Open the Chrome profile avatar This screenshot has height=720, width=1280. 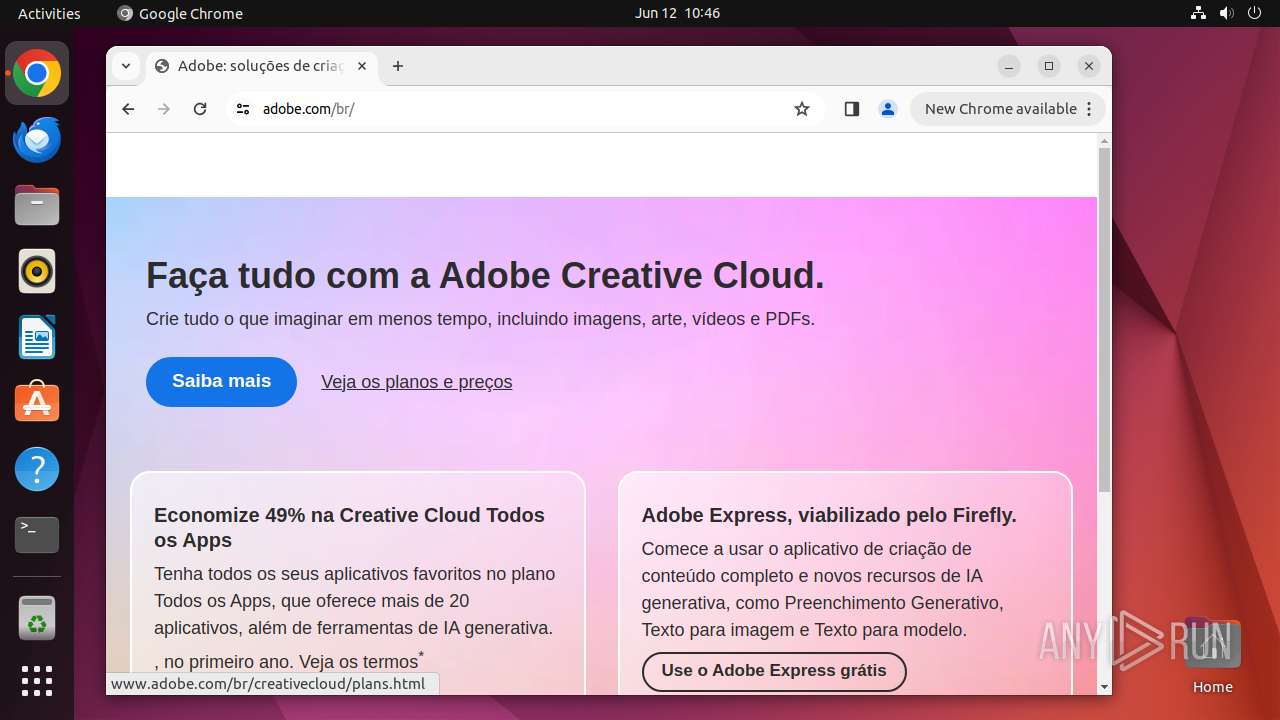(888, 109)
